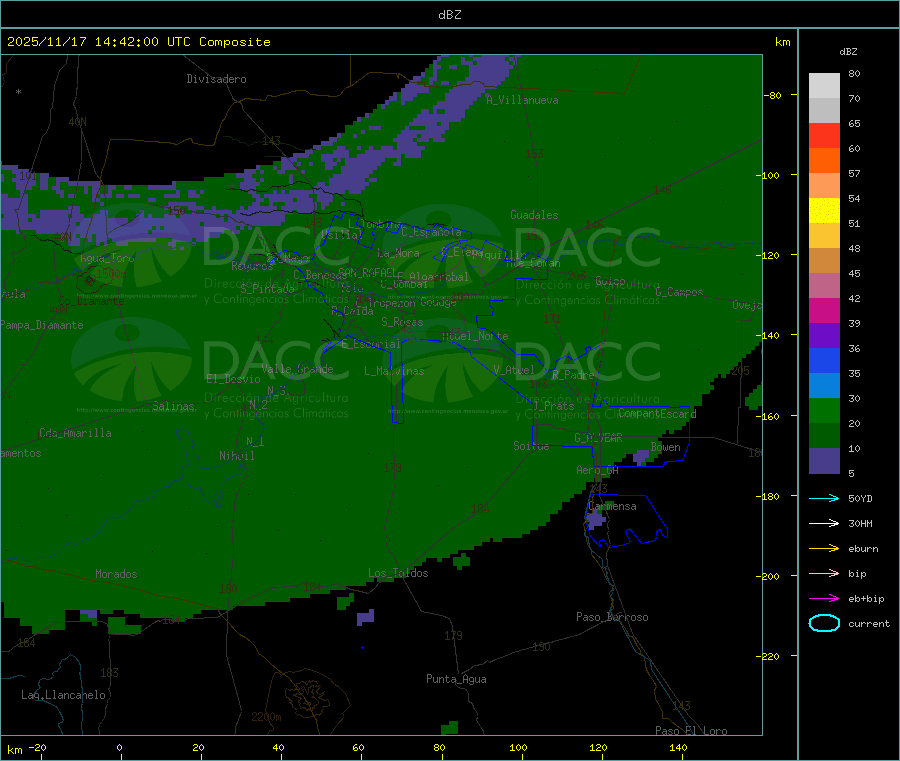Viewport: 900px width, 761px height.
Task: Click the 'Cds_Amarilla' map label
Action: point(75,433)
